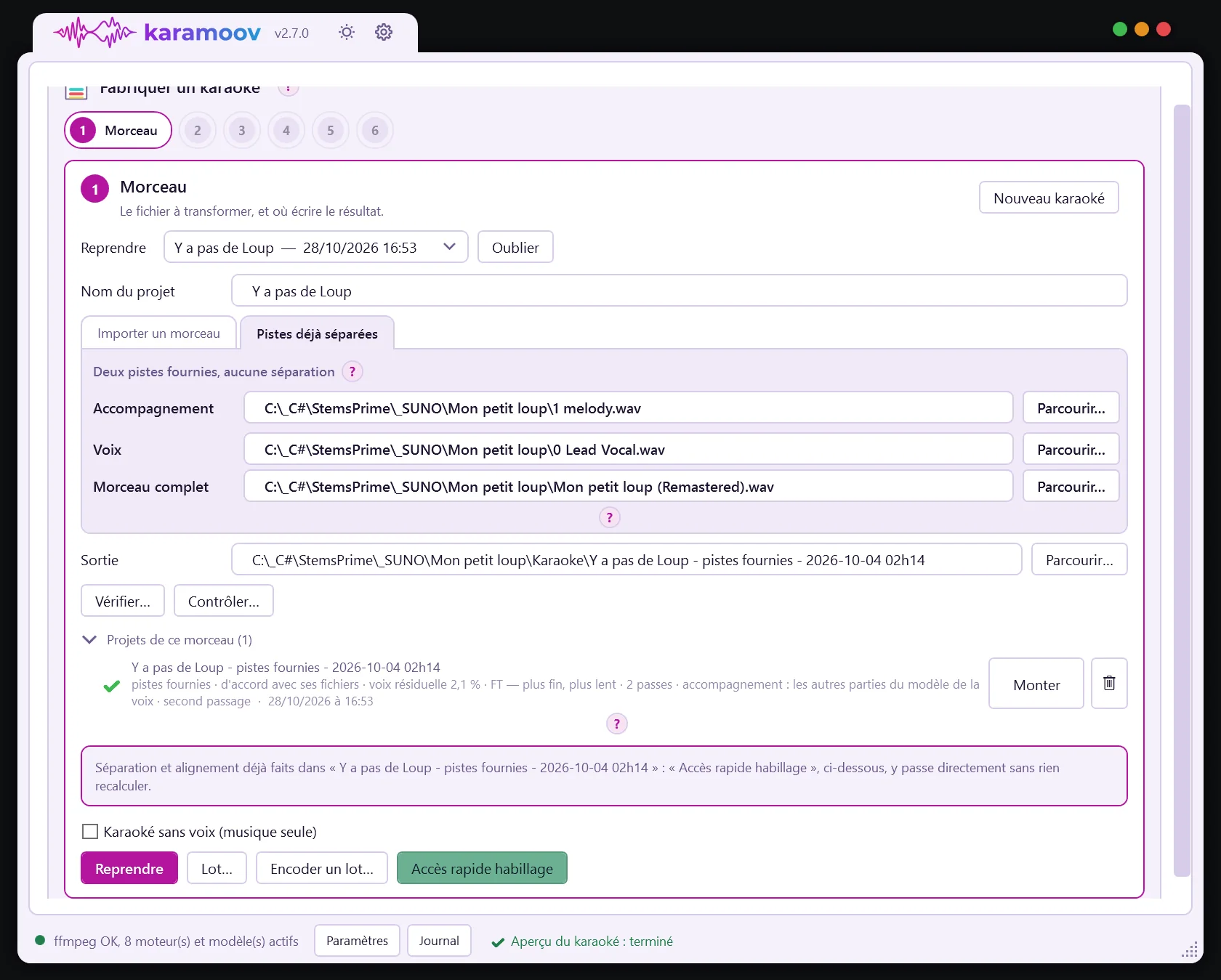
Task: Go to step 2 of the wizard
Action: [198, 131]
